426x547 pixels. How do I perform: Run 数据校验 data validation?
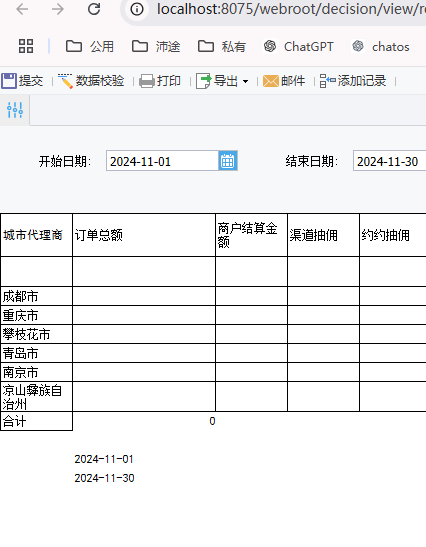91,81
